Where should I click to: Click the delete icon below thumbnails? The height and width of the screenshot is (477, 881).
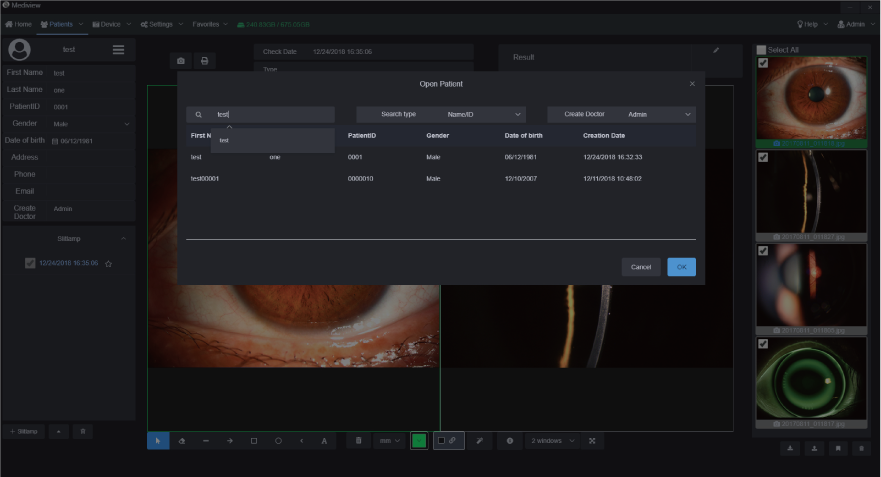861,448
